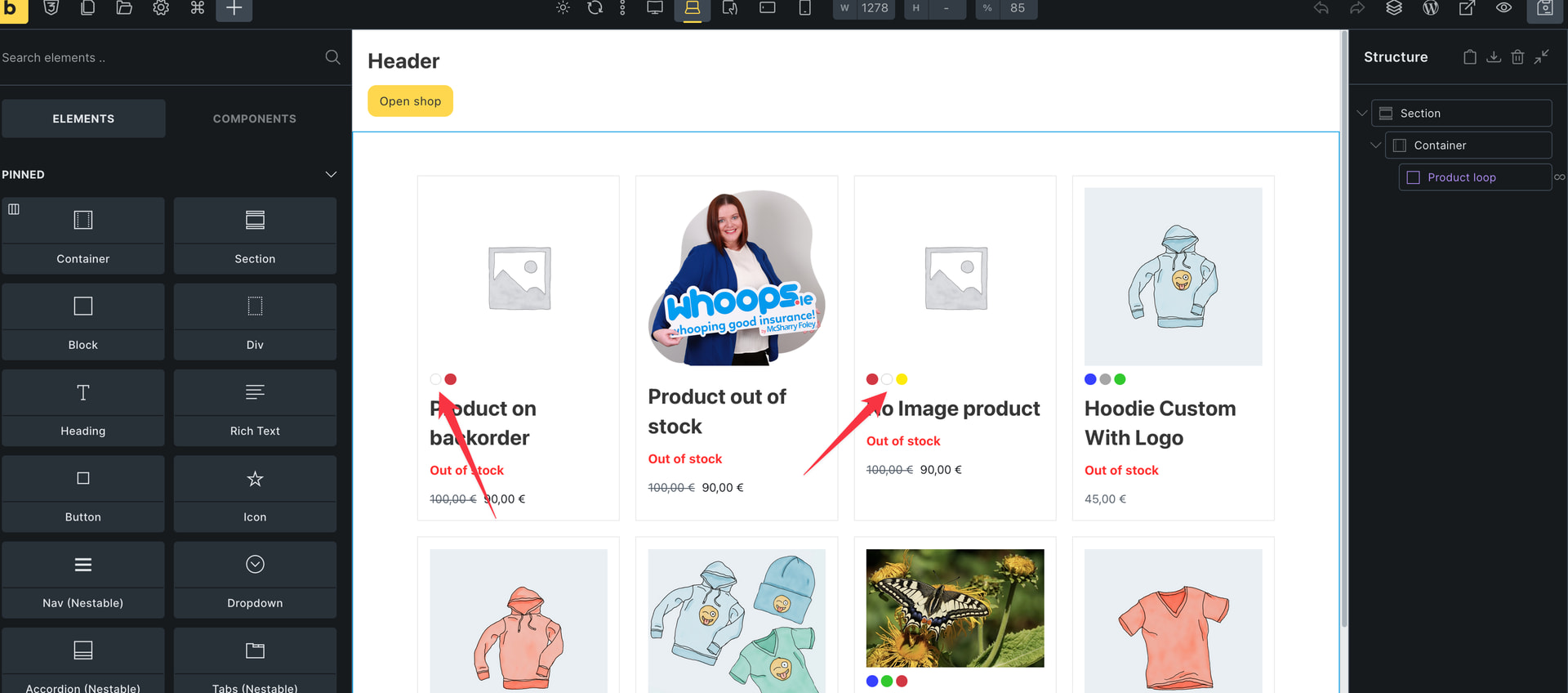This screenshot has height=693, width=1568.
Task: Collapse the Section node in Structure
Action: click(1361, 114)
